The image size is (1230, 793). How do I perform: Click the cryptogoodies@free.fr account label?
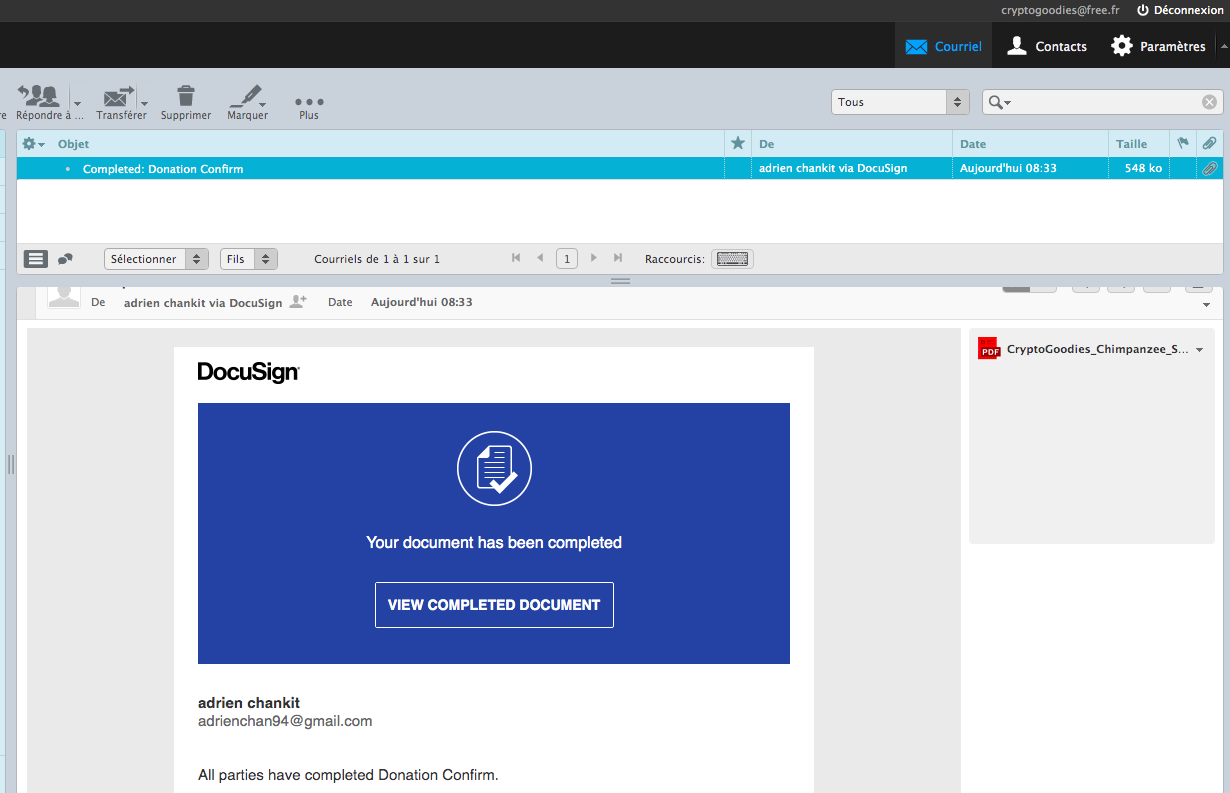[1060, 10]
